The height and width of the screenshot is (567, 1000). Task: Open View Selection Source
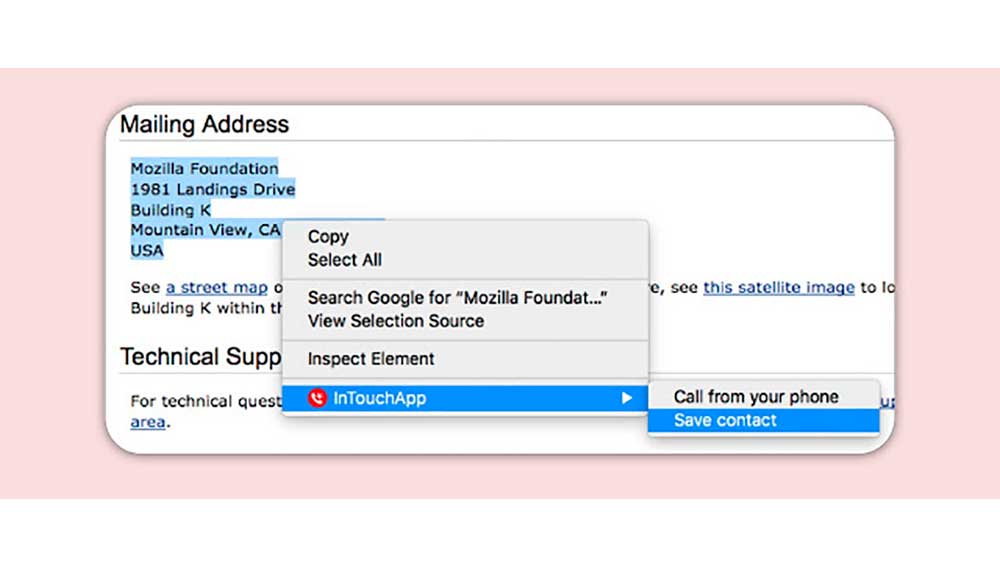coord(396,321)
